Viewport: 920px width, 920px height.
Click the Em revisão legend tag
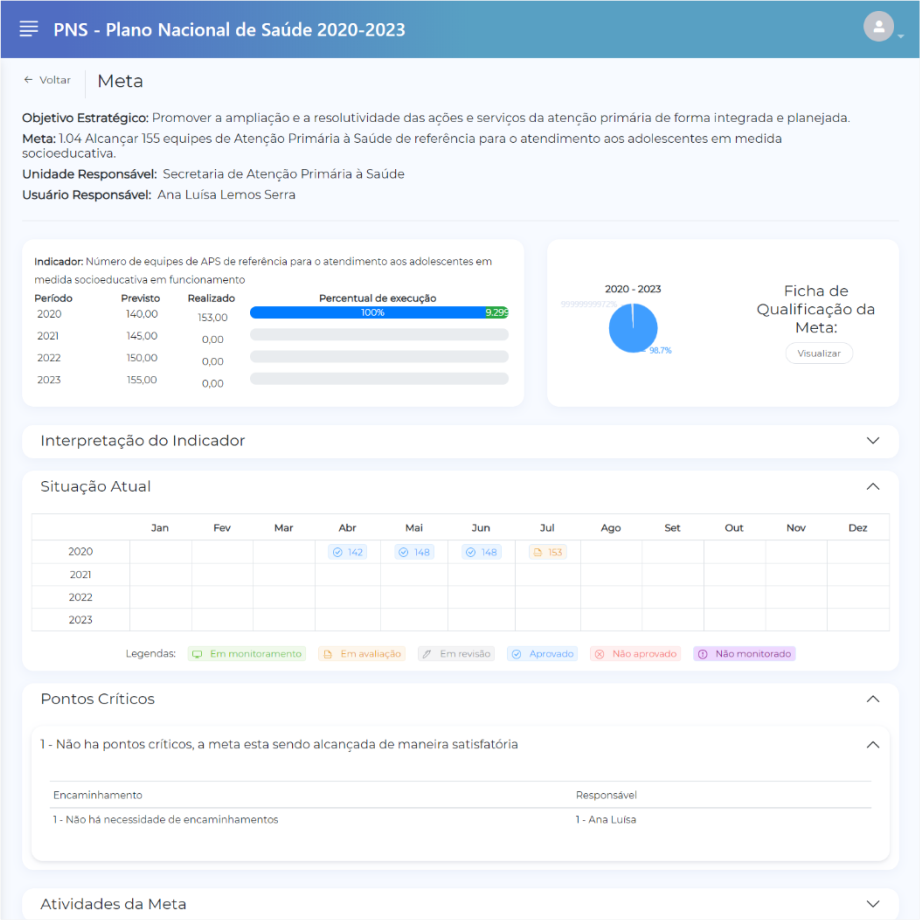tap(456, 654)
